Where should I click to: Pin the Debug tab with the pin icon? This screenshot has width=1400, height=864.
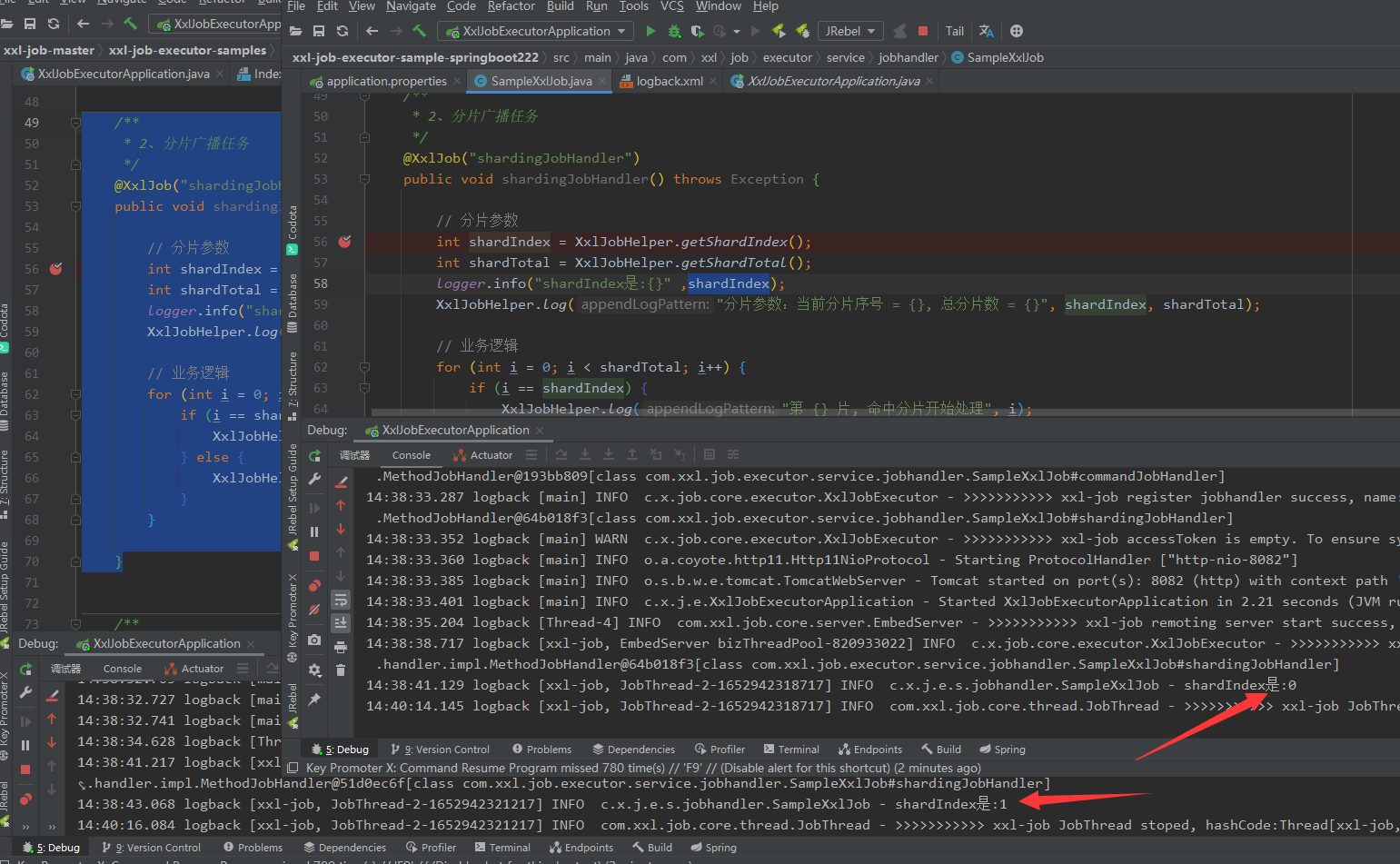click(x=315, y=700)
